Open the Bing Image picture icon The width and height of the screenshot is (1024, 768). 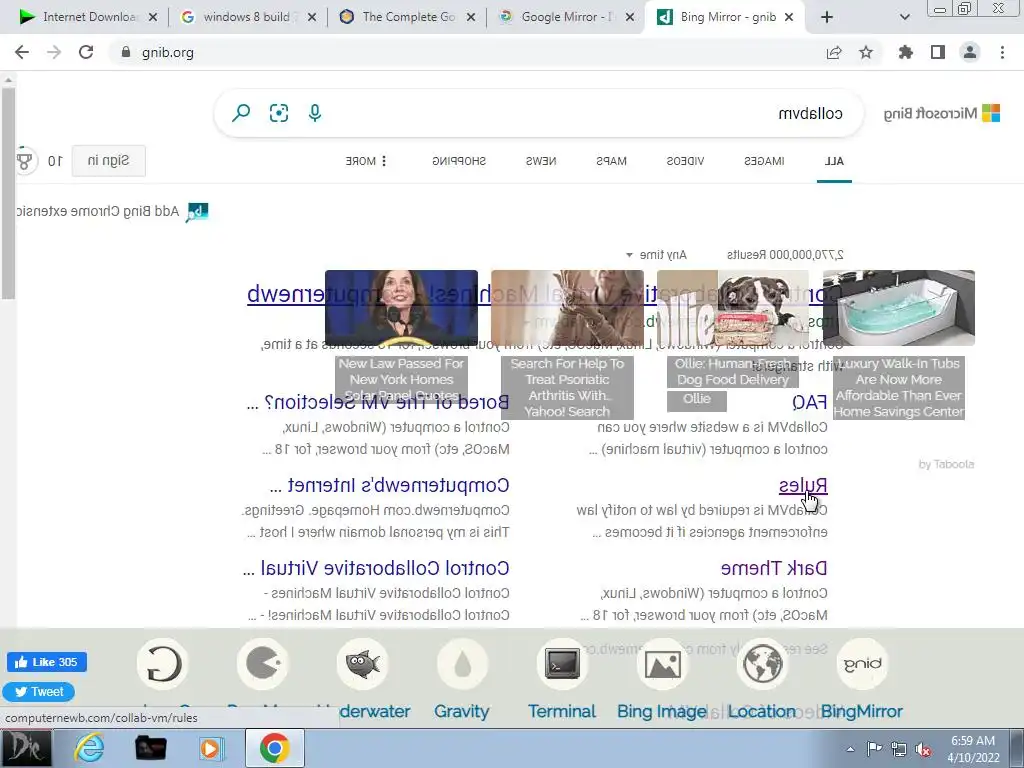pyautogui.click(x=662, y=664)
